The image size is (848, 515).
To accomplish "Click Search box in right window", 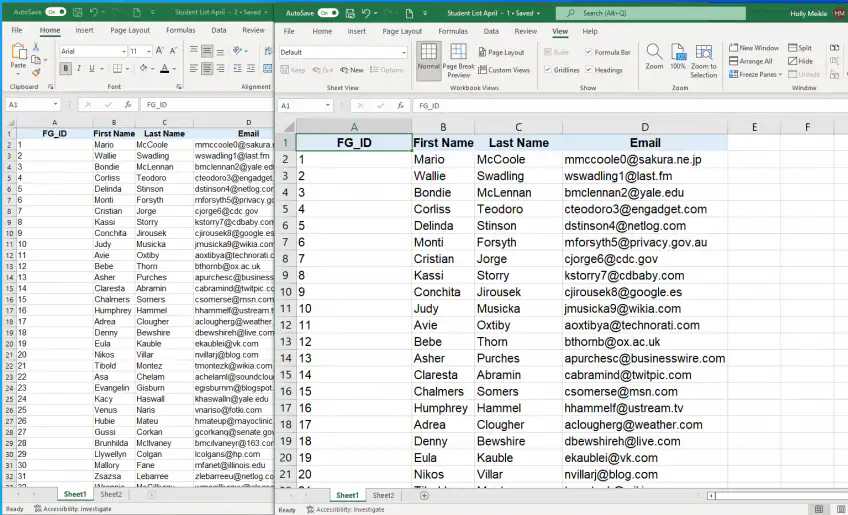I will click(651, 13).
